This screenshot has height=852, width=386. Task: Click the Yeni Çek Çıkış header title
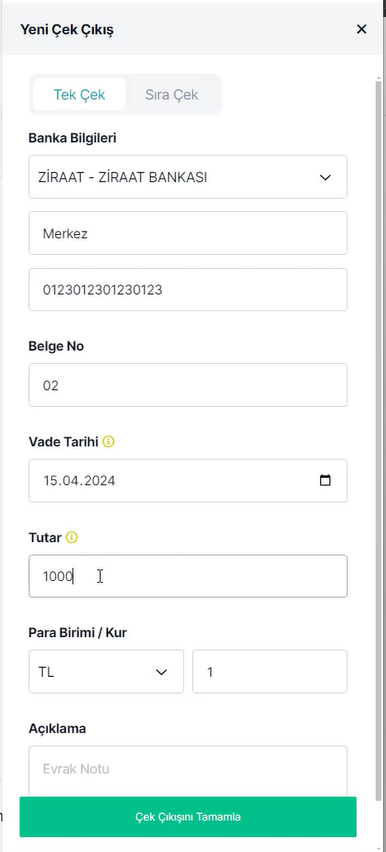tap(67, 29)
